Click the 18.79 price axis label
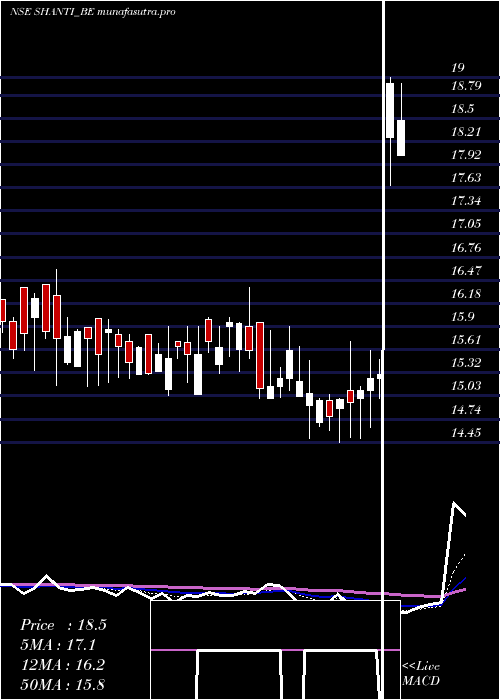This screenshot has width=500, height=700. pyautogui.click(x=466, y=86)
